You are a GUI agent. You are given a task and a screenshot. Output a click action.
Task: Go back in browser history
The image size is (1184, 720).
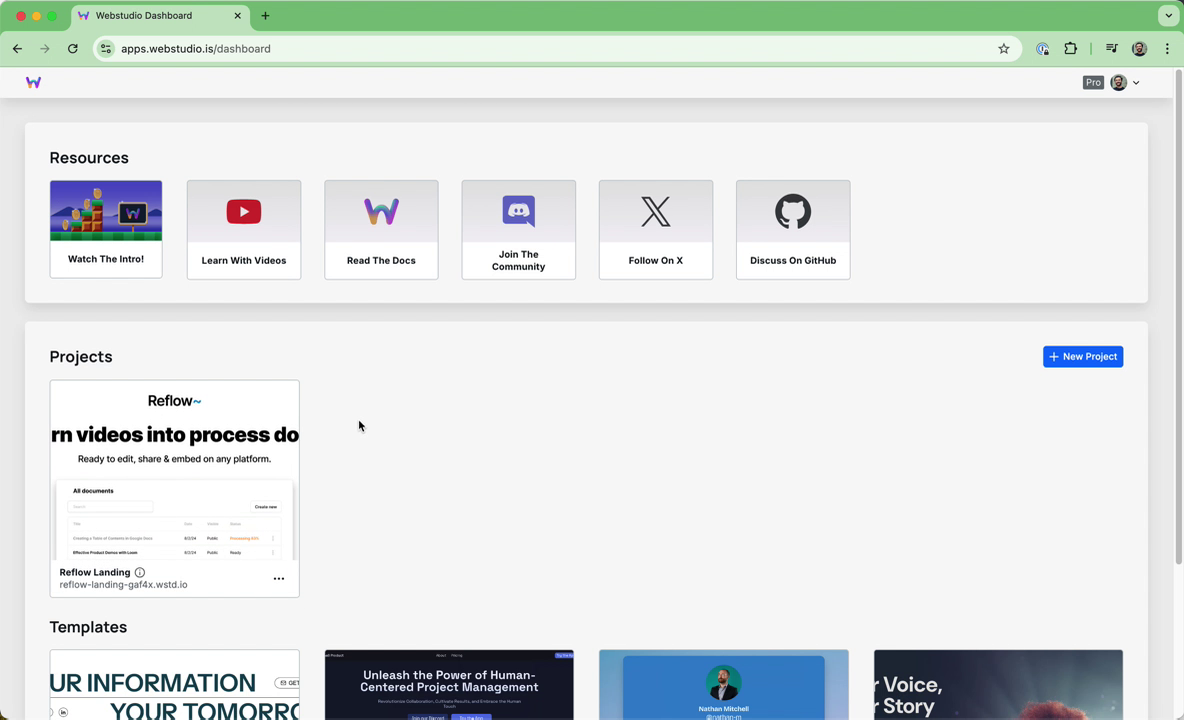(17, 48)
